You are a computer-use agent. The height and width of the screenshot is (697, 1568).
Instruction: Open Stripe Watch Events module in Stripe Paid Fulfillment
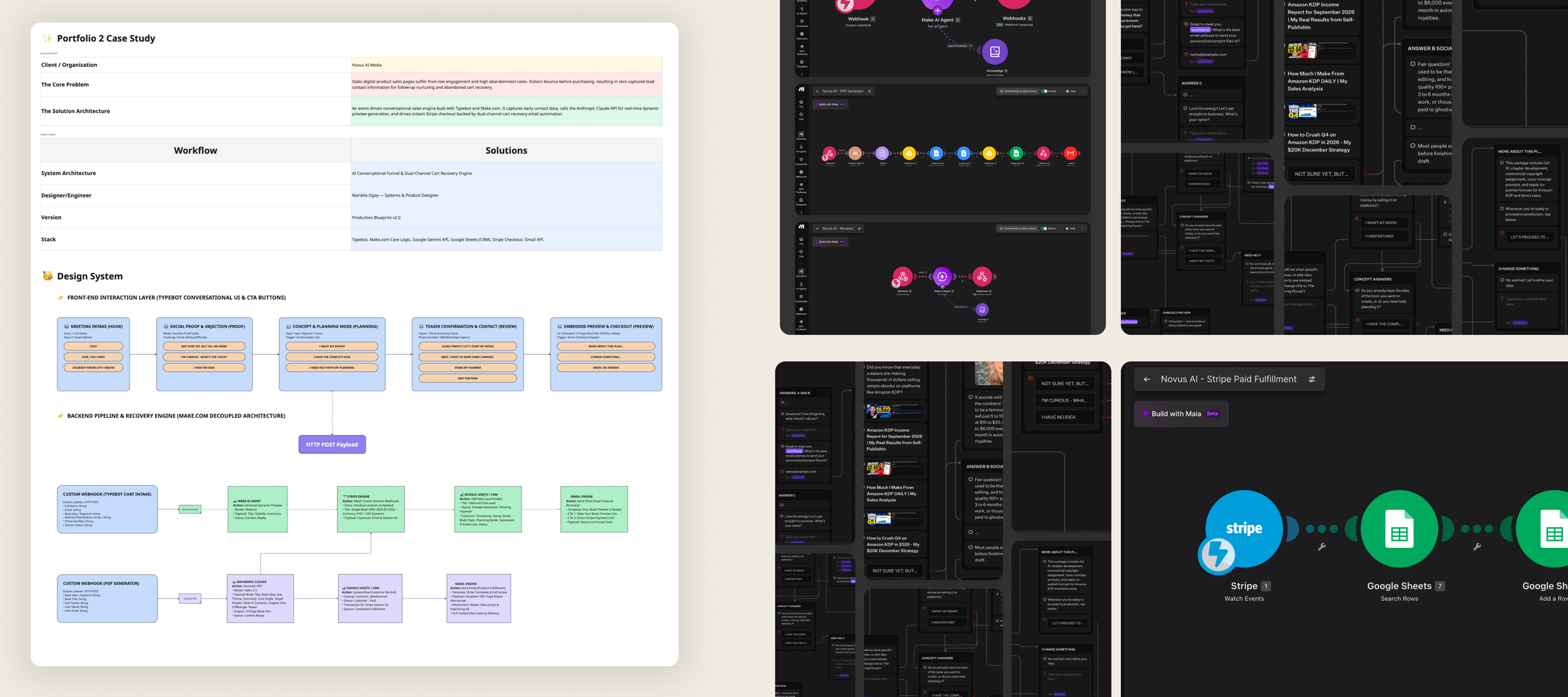coord(1243,529)
